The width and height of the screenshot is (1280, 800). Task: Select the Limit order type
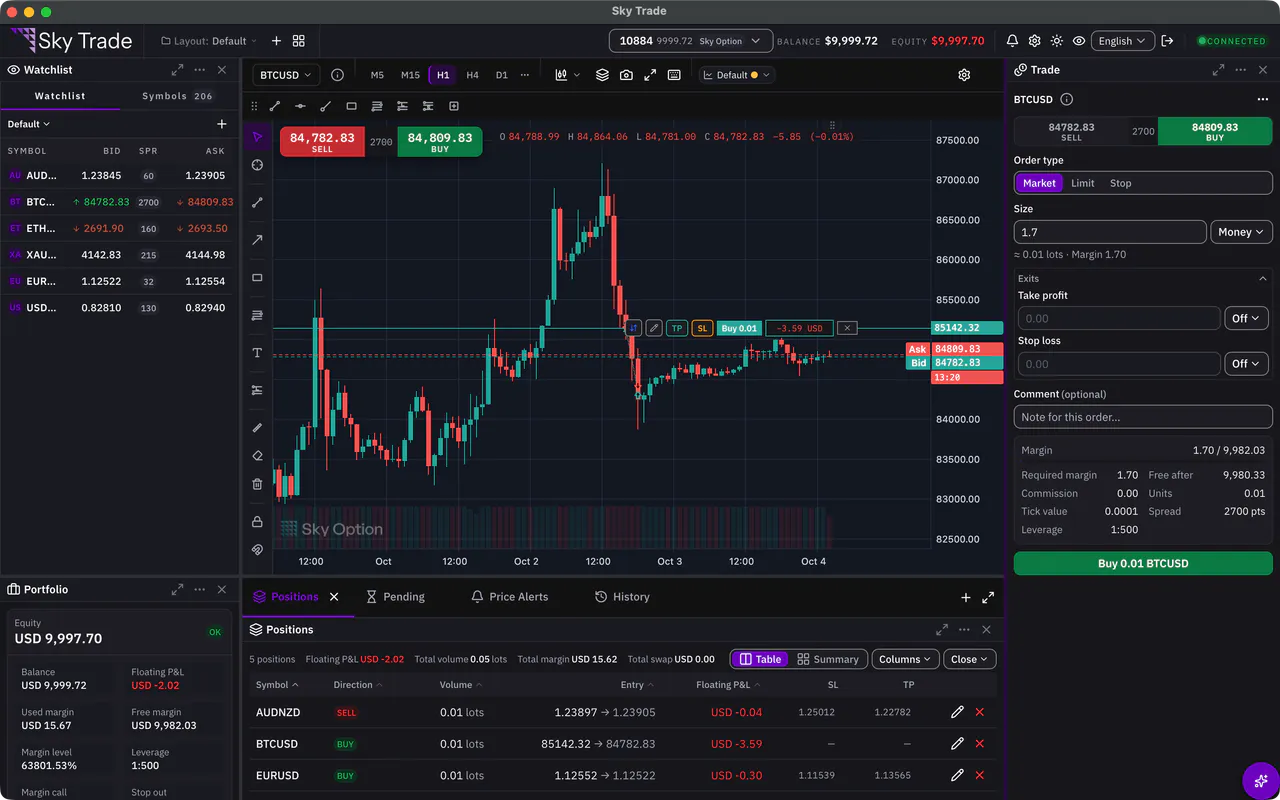pos(1083,183)
